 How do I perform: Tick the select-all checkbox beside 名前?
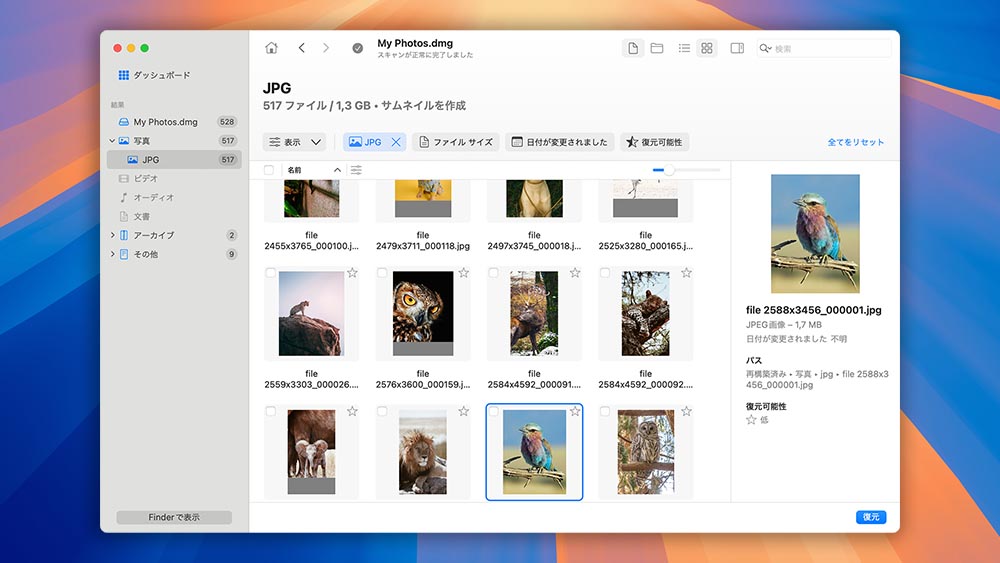[268, 170]
